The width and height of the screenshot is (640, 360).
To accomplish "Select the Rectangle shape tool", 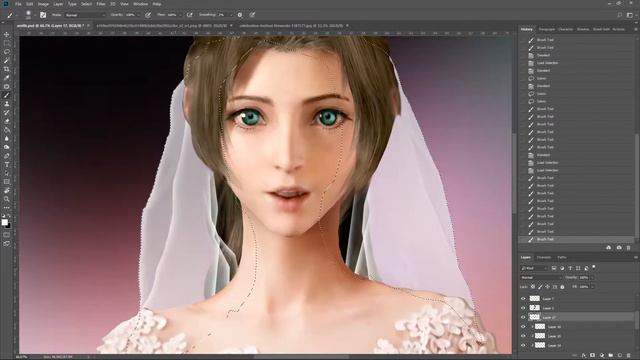I will click(x=7, y=182).
